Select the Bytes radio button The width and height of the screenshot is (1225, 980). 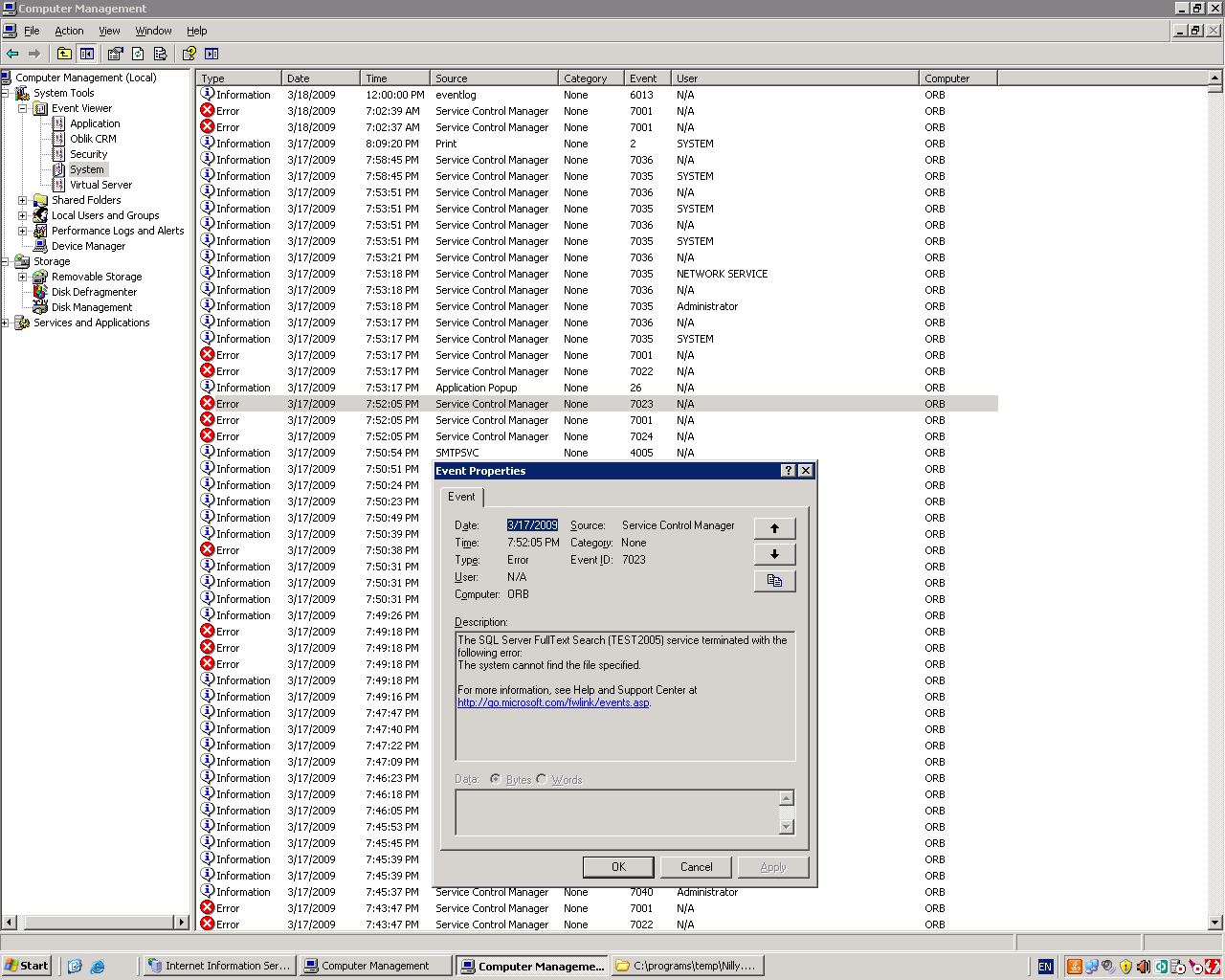[495, 779]
